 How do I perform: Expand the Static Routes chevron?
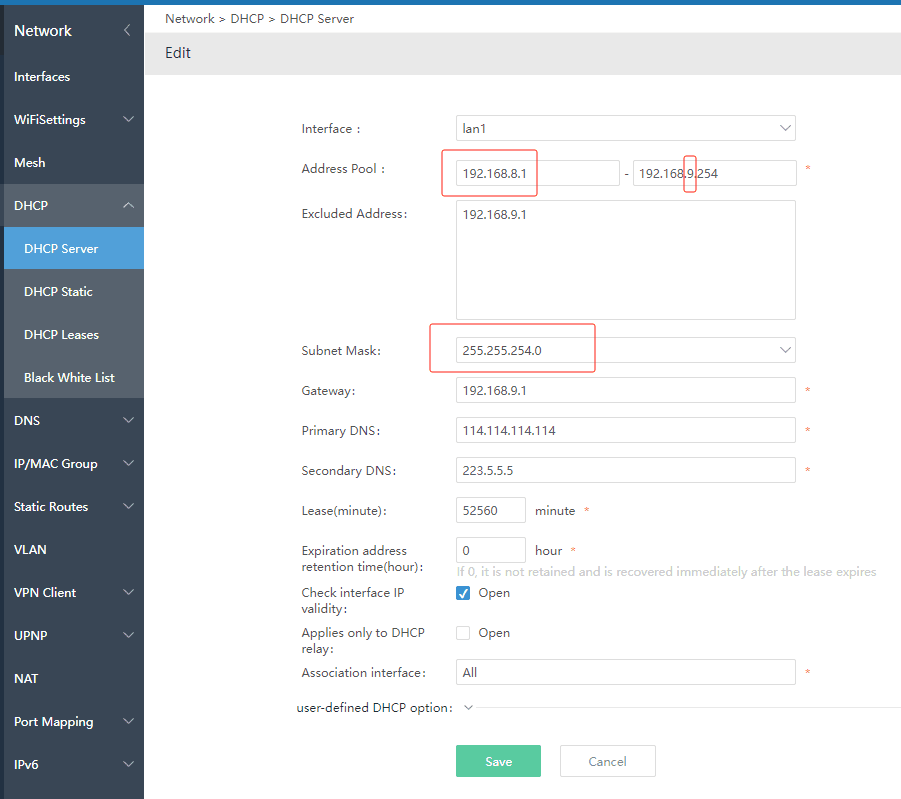(x=129, y=506)
